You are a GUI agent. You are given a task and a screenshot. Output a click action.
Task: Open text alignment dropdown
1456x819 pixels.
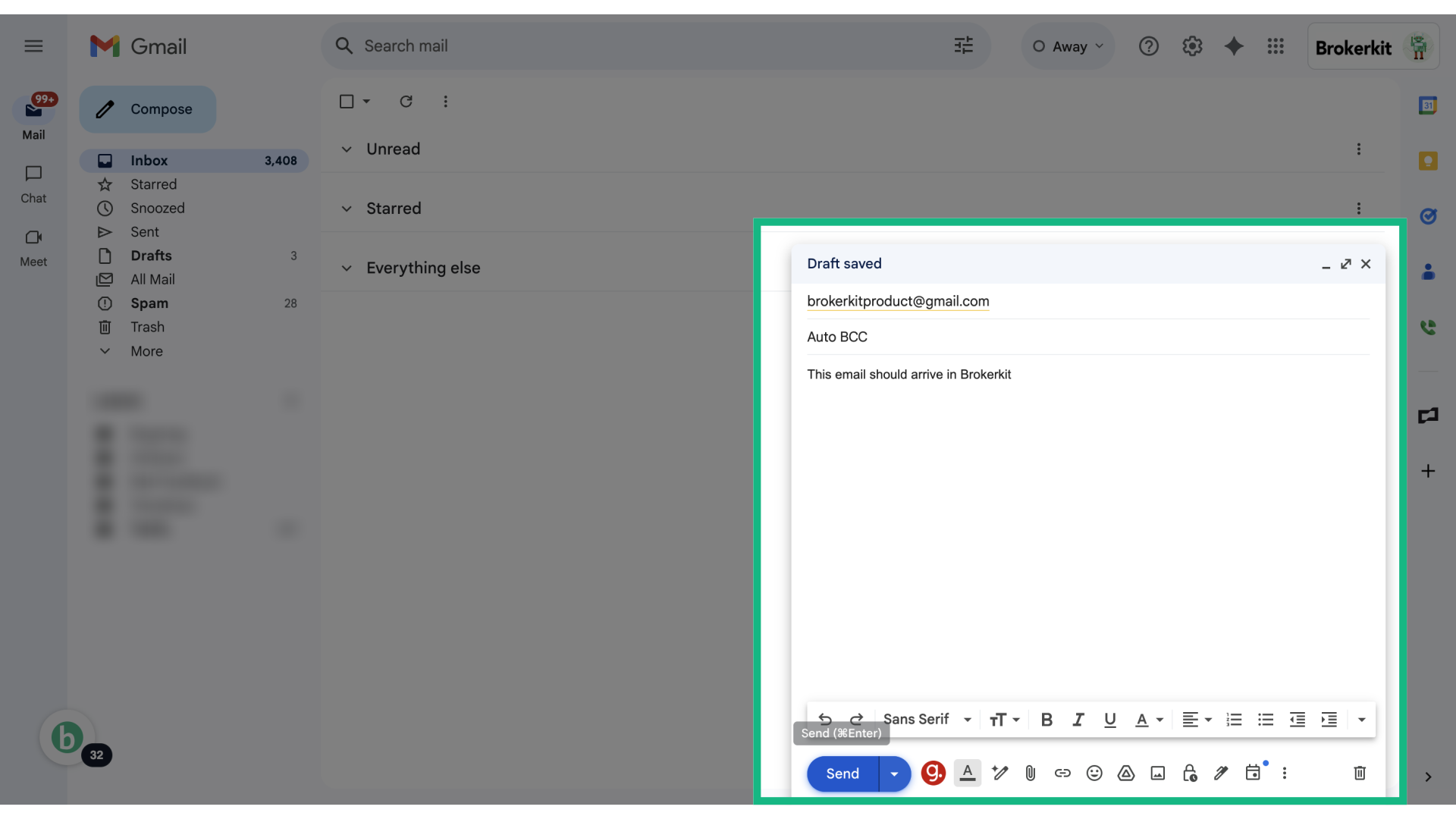coord(1197,720)
